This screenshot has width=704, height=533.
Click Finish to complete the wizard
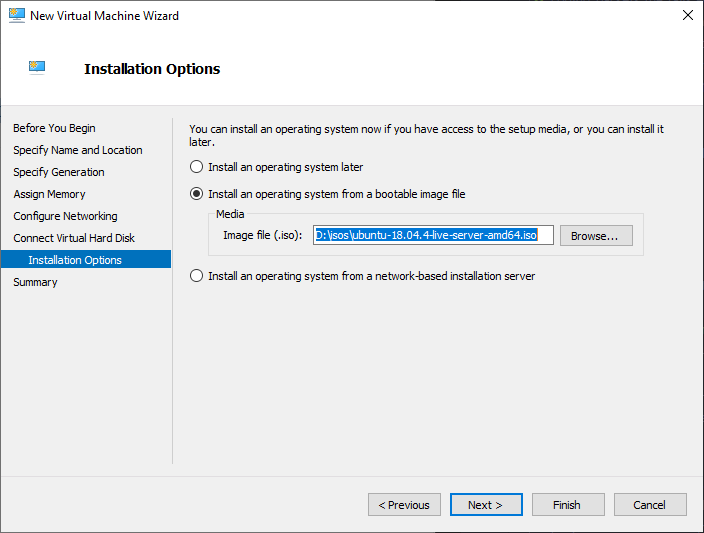tap(568, 505)
